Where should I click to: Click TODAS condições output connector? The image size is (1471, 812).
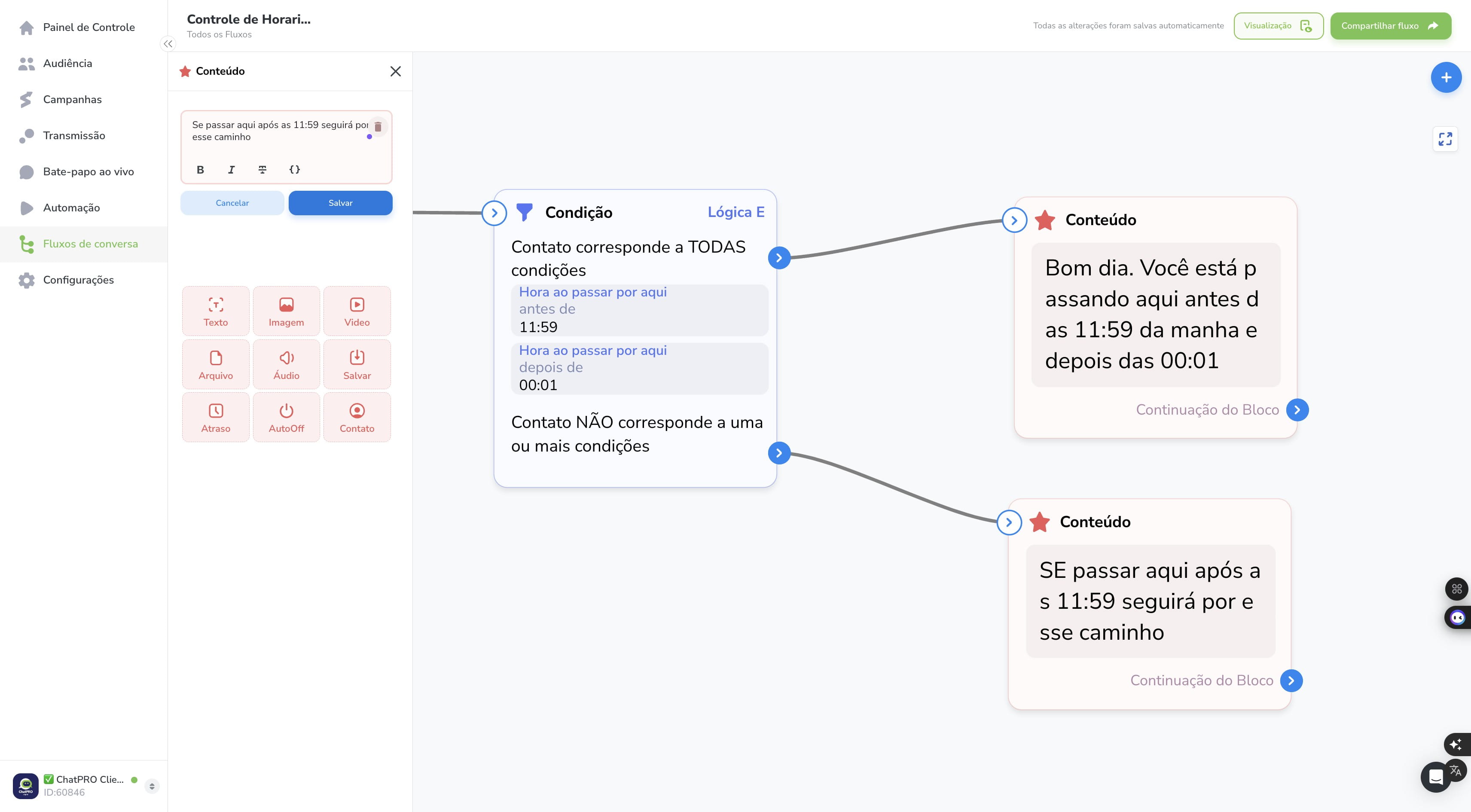tap(779, 257)
